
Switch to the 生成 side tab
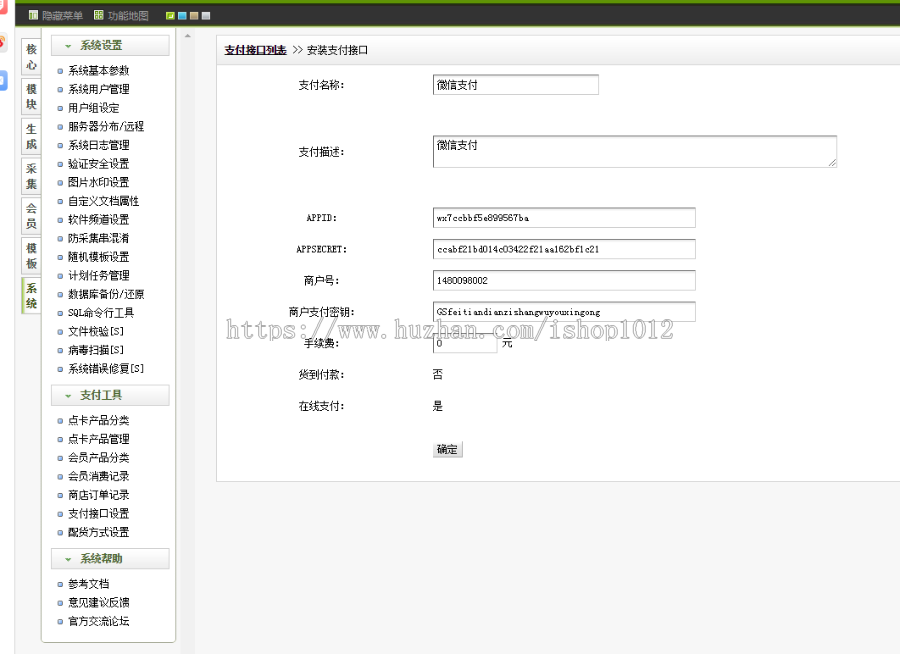tap(31, 137)
